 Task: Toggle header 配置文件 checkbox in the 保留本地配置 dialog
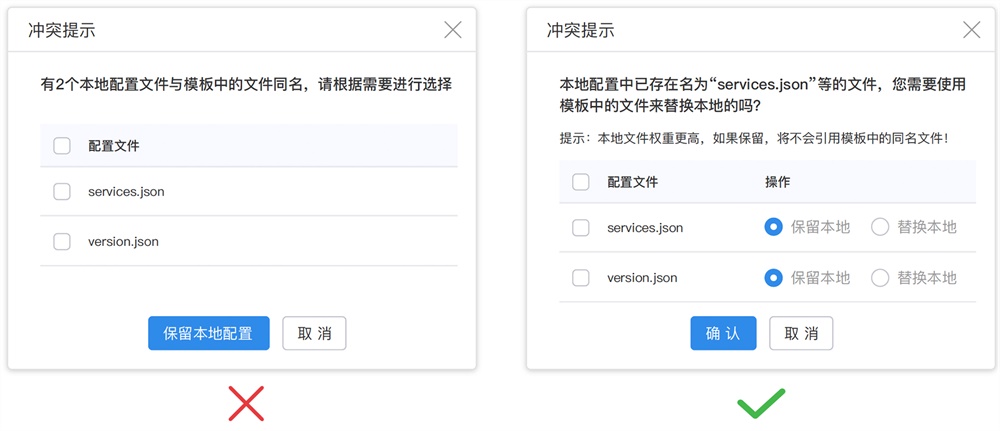click(x=62, y=146)
